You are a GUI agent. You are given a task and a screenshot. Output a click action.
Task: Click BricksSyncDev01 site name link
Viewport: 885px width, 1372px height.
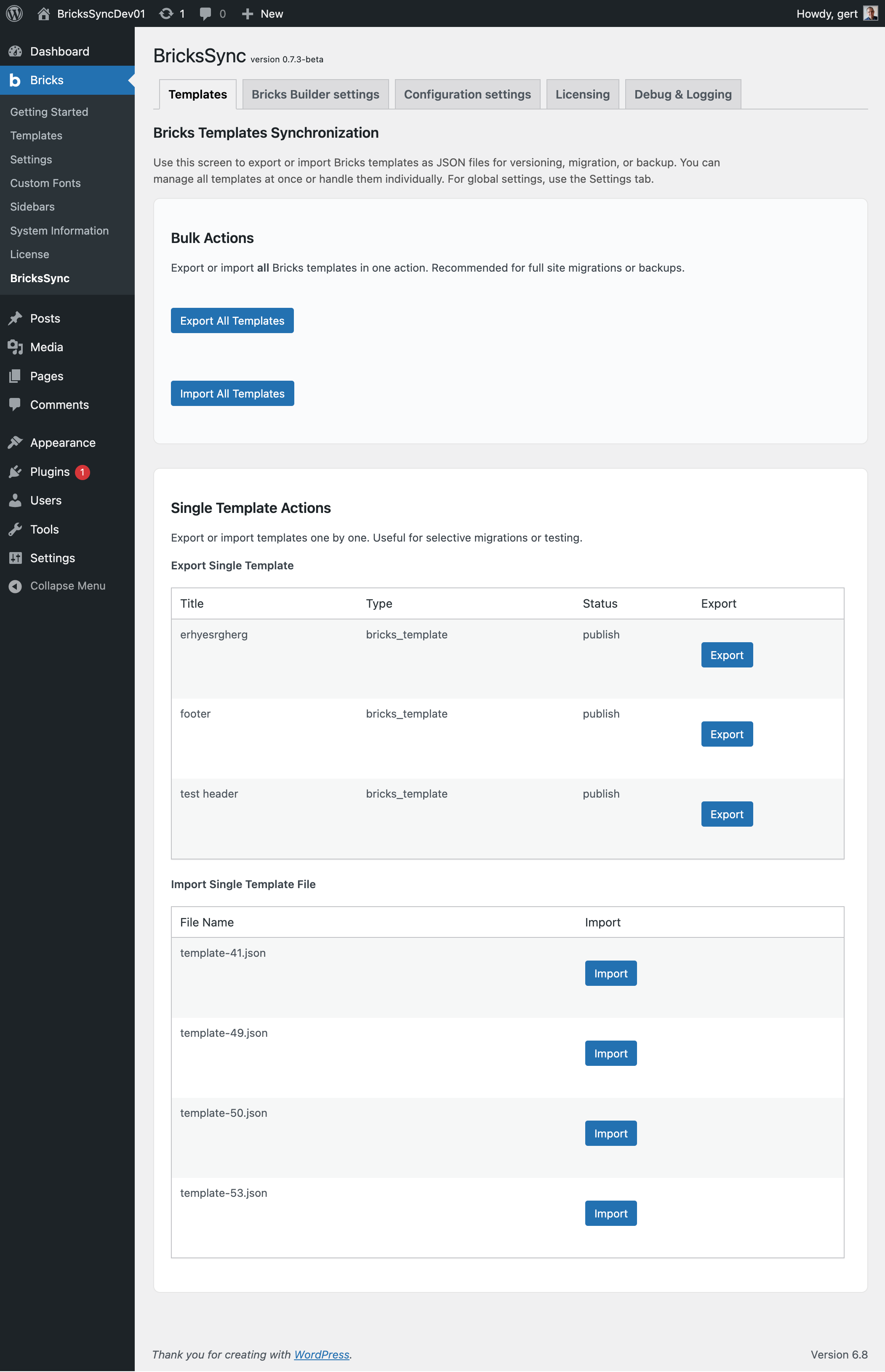tap(101, 14)
